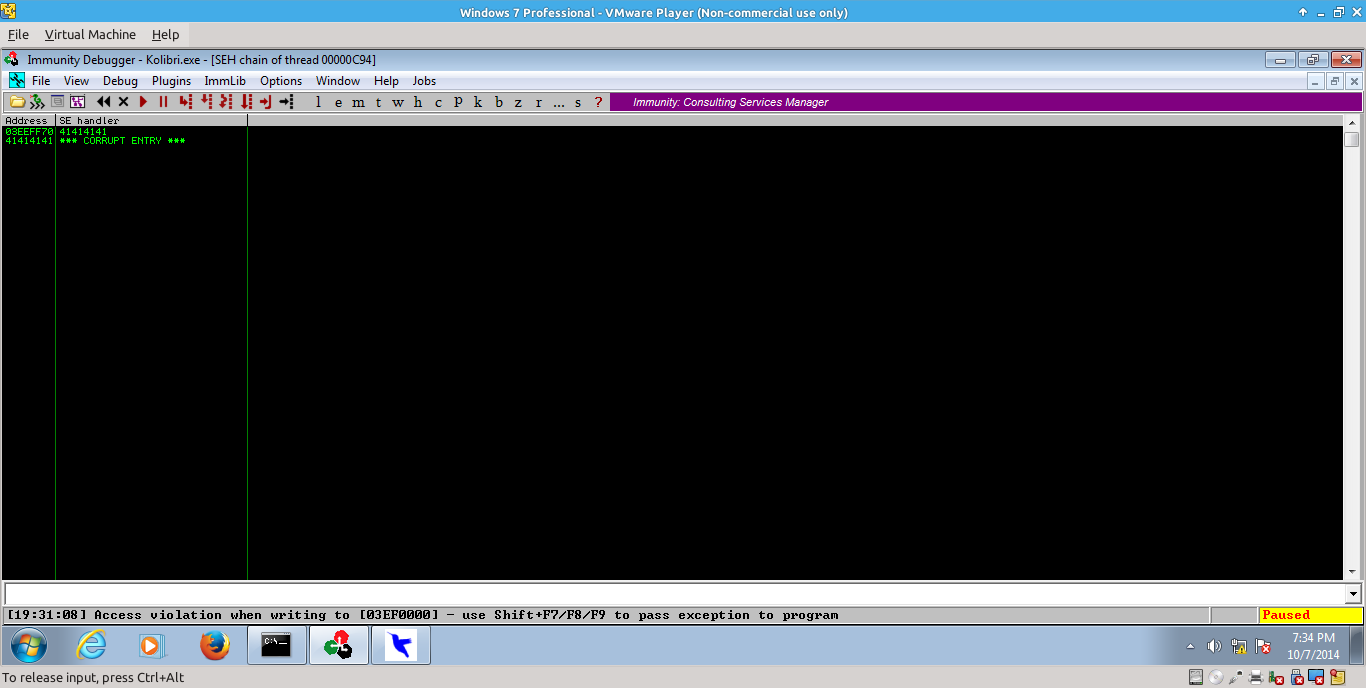
Task: Click the volume speaker tray icon
Action: [1214, 646]
